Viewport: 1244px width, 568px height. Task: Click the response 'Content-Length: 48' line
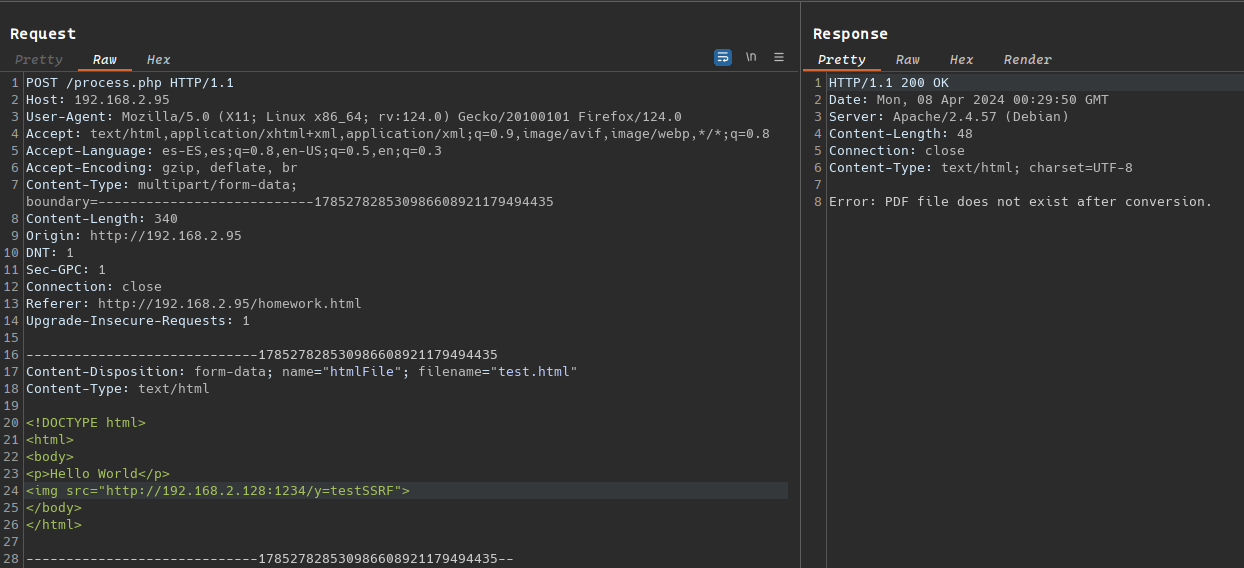point(901,134)
